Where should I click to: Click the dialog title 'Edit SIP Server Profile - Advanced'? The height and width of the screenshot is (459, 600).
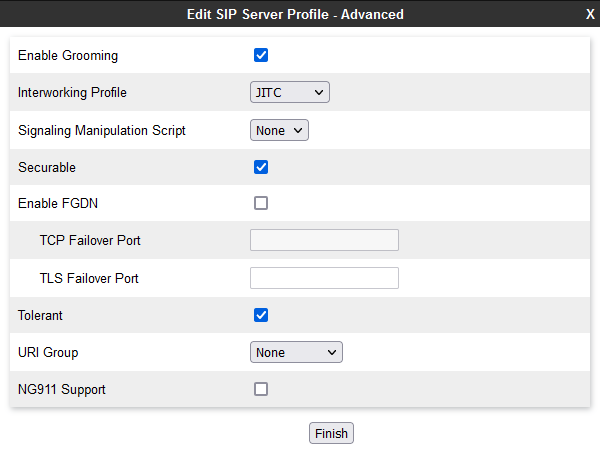pyautogui.click(x=295, y=14)
